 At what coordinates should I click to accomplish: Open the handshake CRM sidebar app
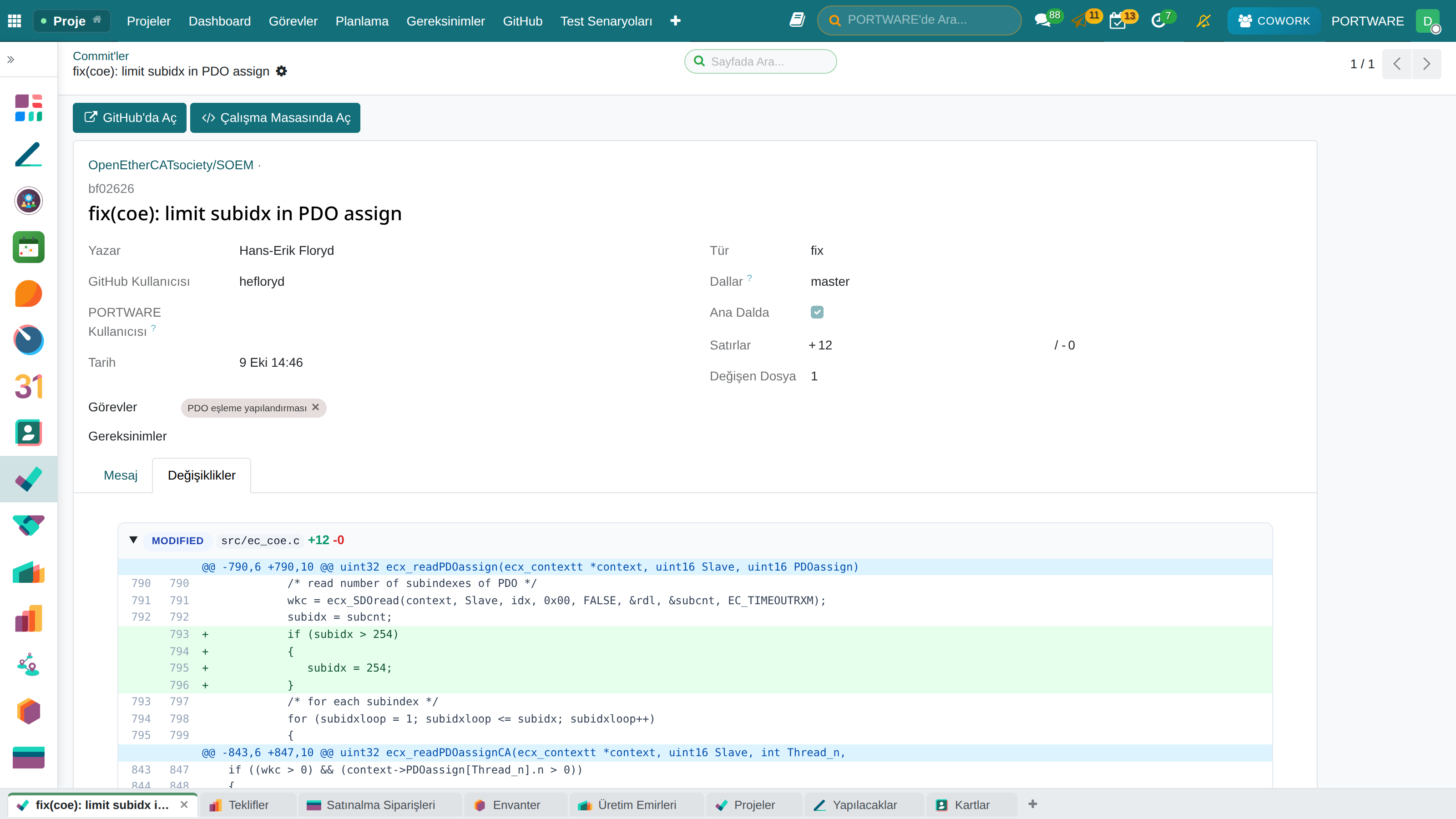coord(28,525)
